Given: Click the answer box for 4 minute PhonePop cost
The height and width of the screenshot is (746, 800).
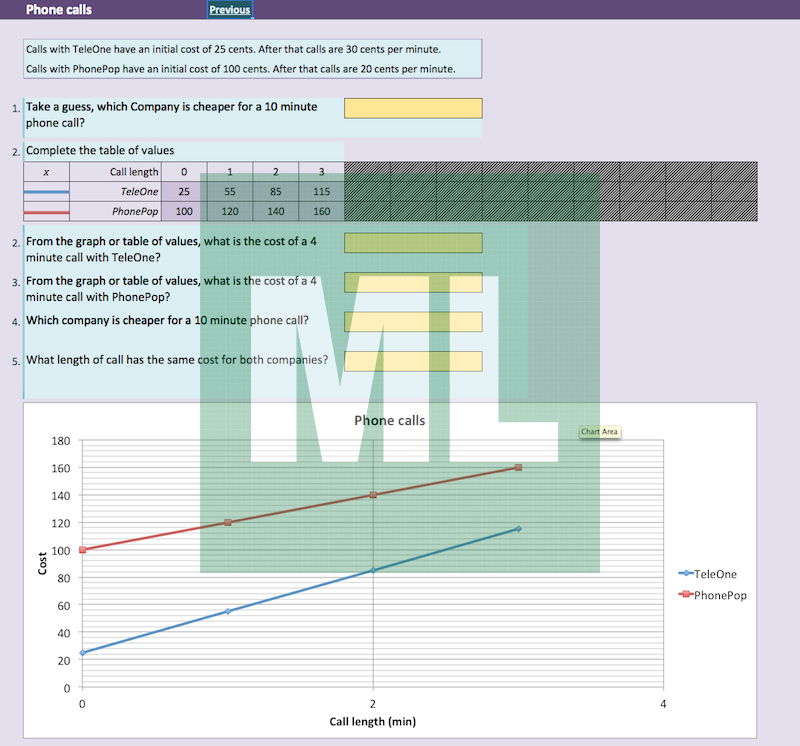Looking at the screenshot, I should pos(413,283).
